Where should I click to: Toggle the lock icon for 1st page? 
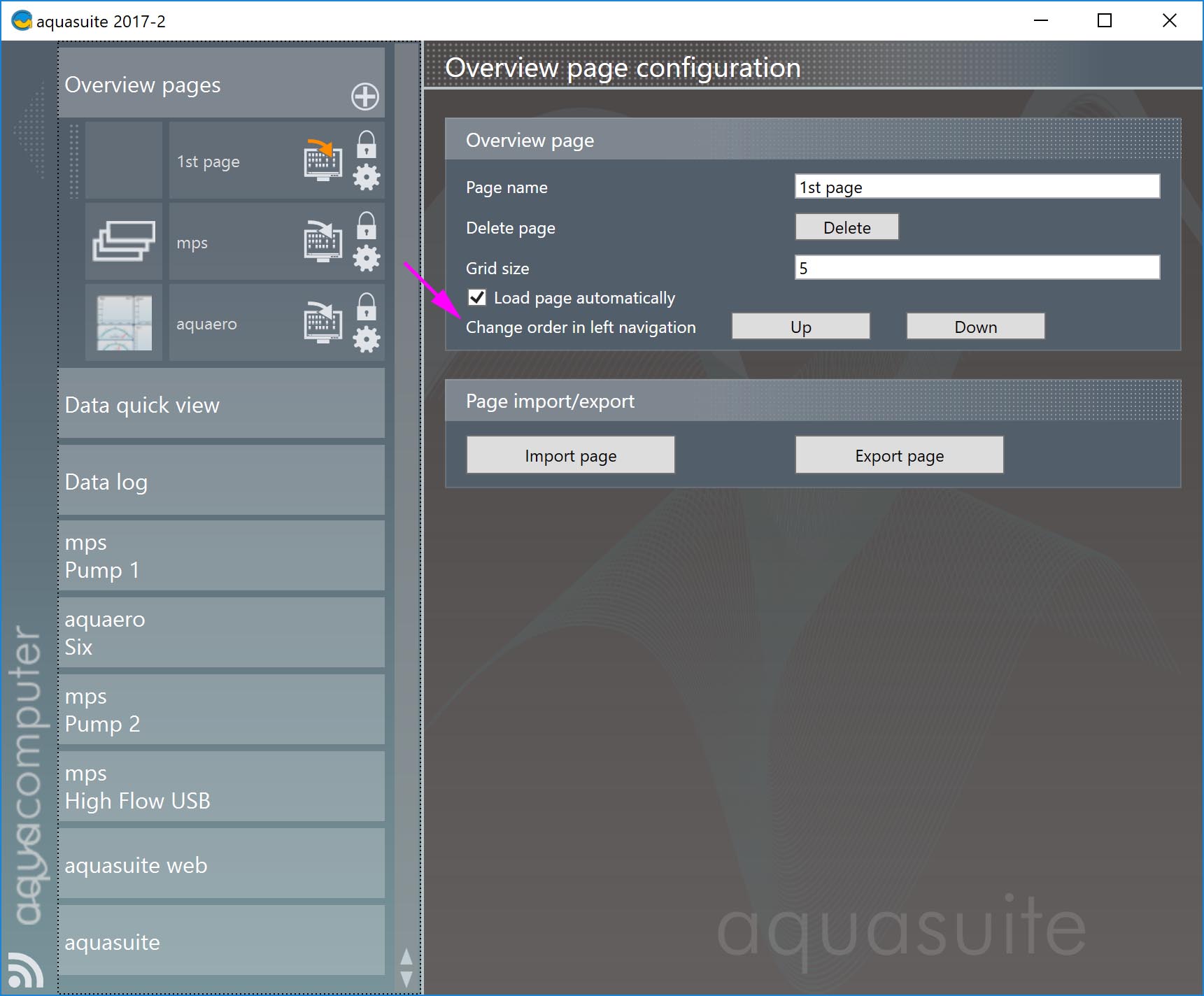367,144
